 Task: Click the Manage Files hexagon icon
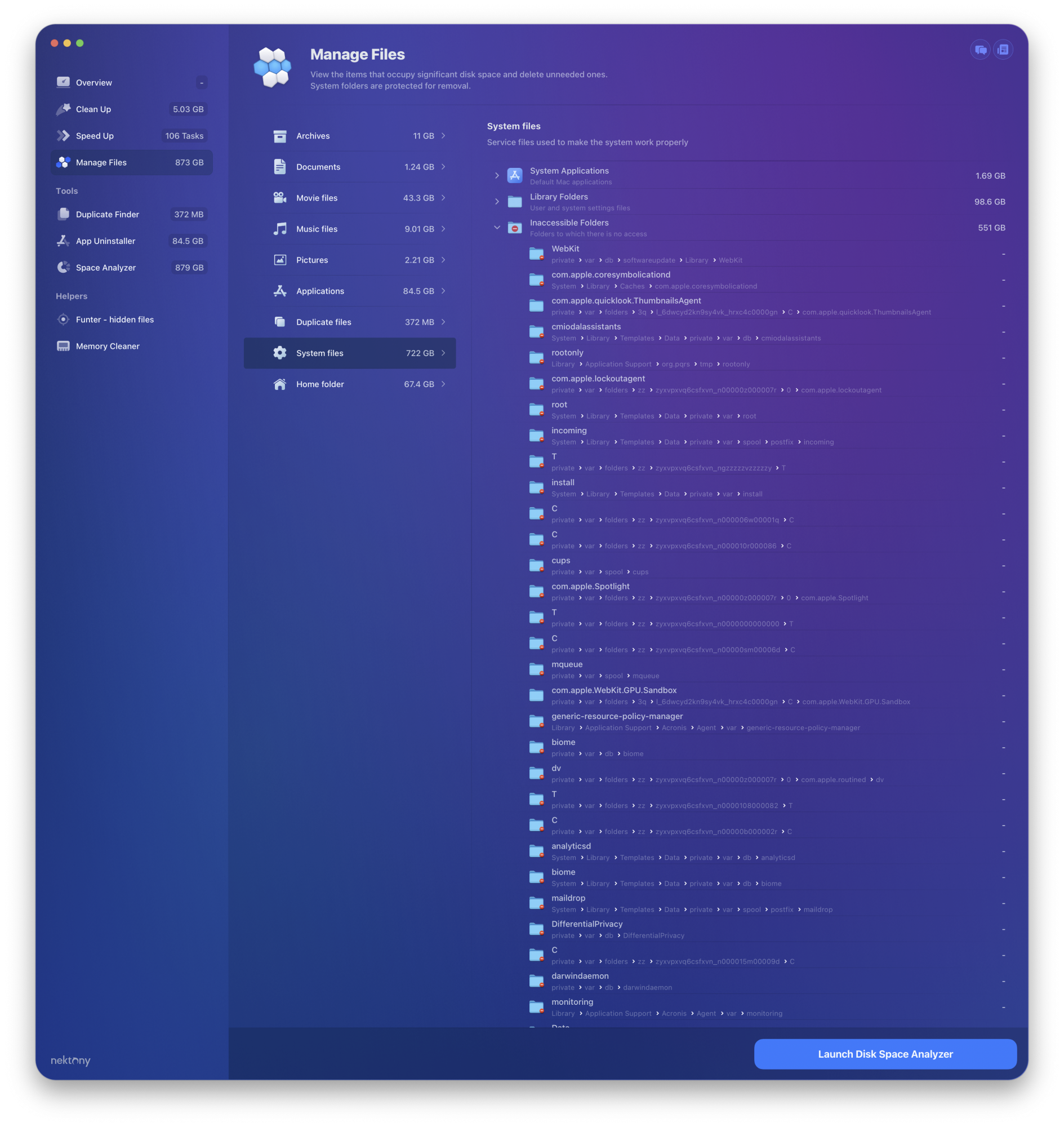click(63, 162)
